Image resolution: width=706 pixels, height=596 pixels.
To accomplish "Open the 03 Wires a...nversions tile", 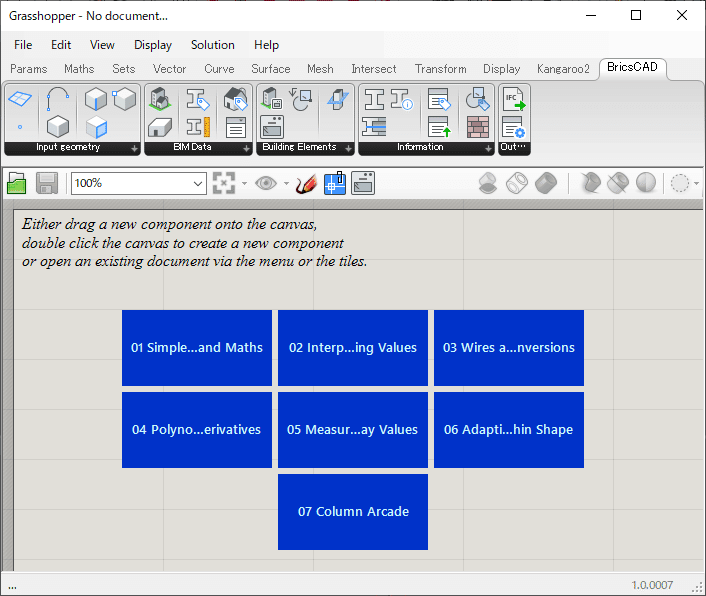I will [x=509, y=348].
